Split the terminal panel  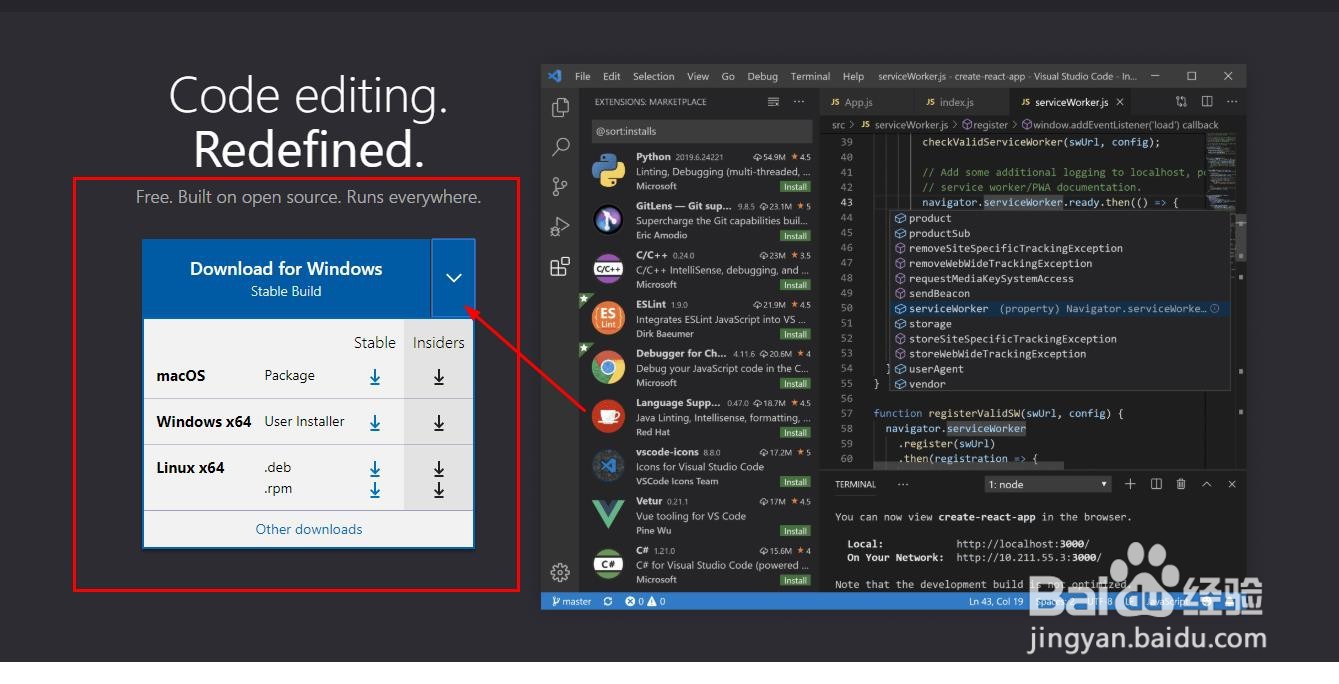tap(1156, 484)
